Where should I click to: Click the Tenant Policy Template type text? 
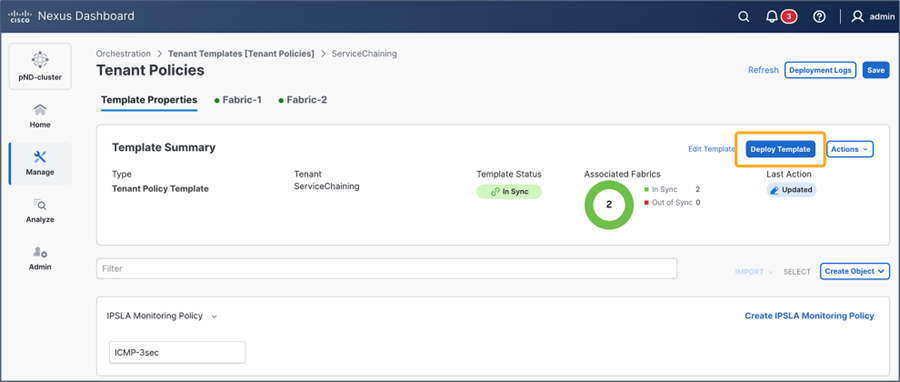(160, 189)
